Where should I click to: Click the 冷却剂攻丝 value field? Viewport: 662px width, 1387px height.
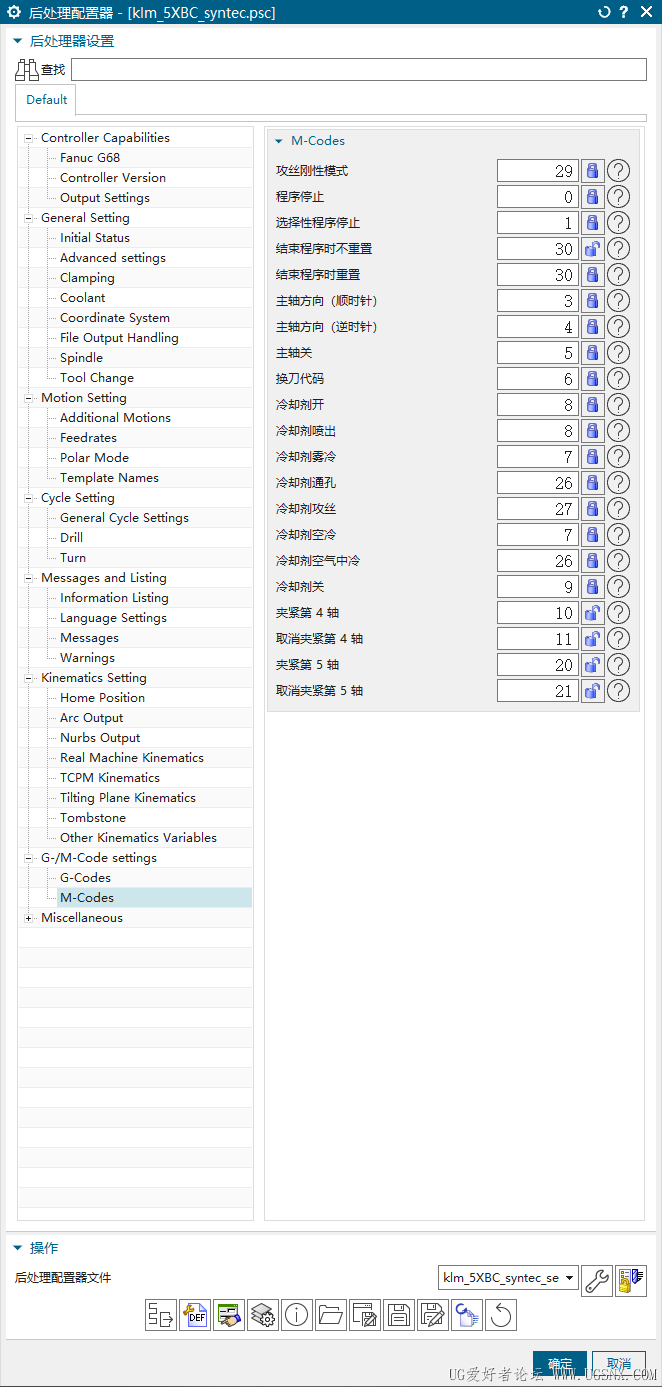538,509
